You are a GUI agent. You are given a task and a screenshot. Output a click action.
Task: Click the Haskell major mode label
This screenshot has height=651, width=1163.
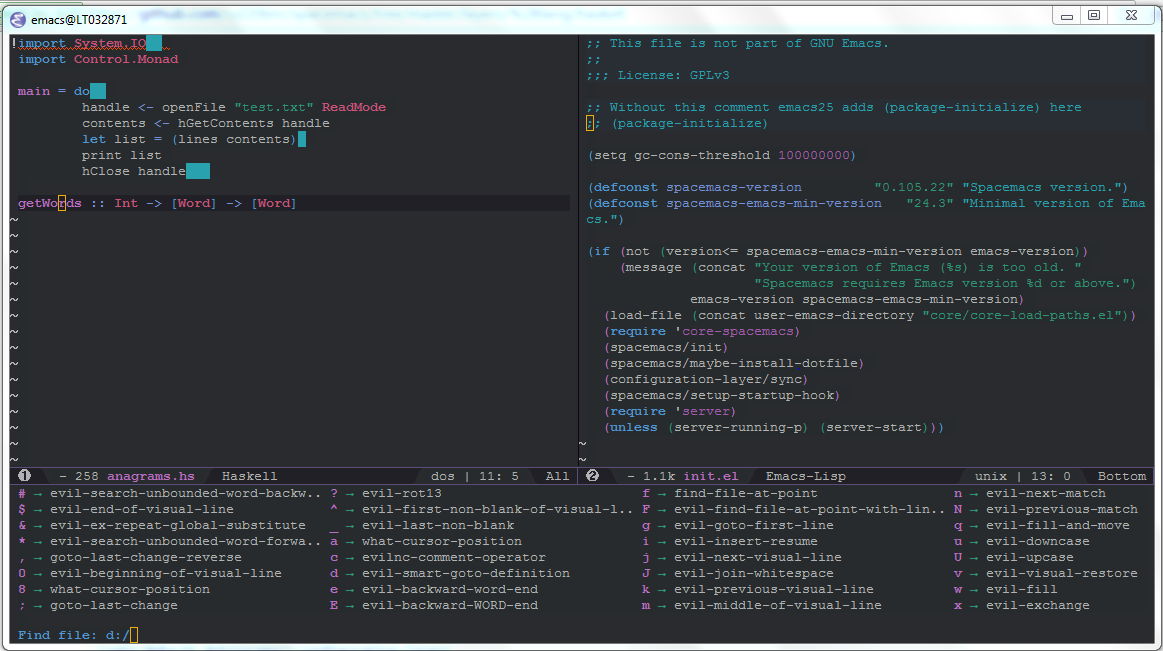tap(249, 476)
